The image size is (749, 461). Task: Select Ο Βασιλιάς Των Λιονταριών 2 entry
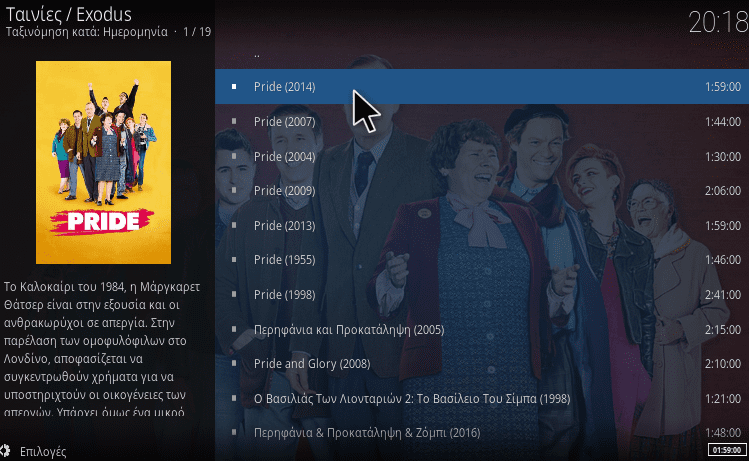(482, 398)
